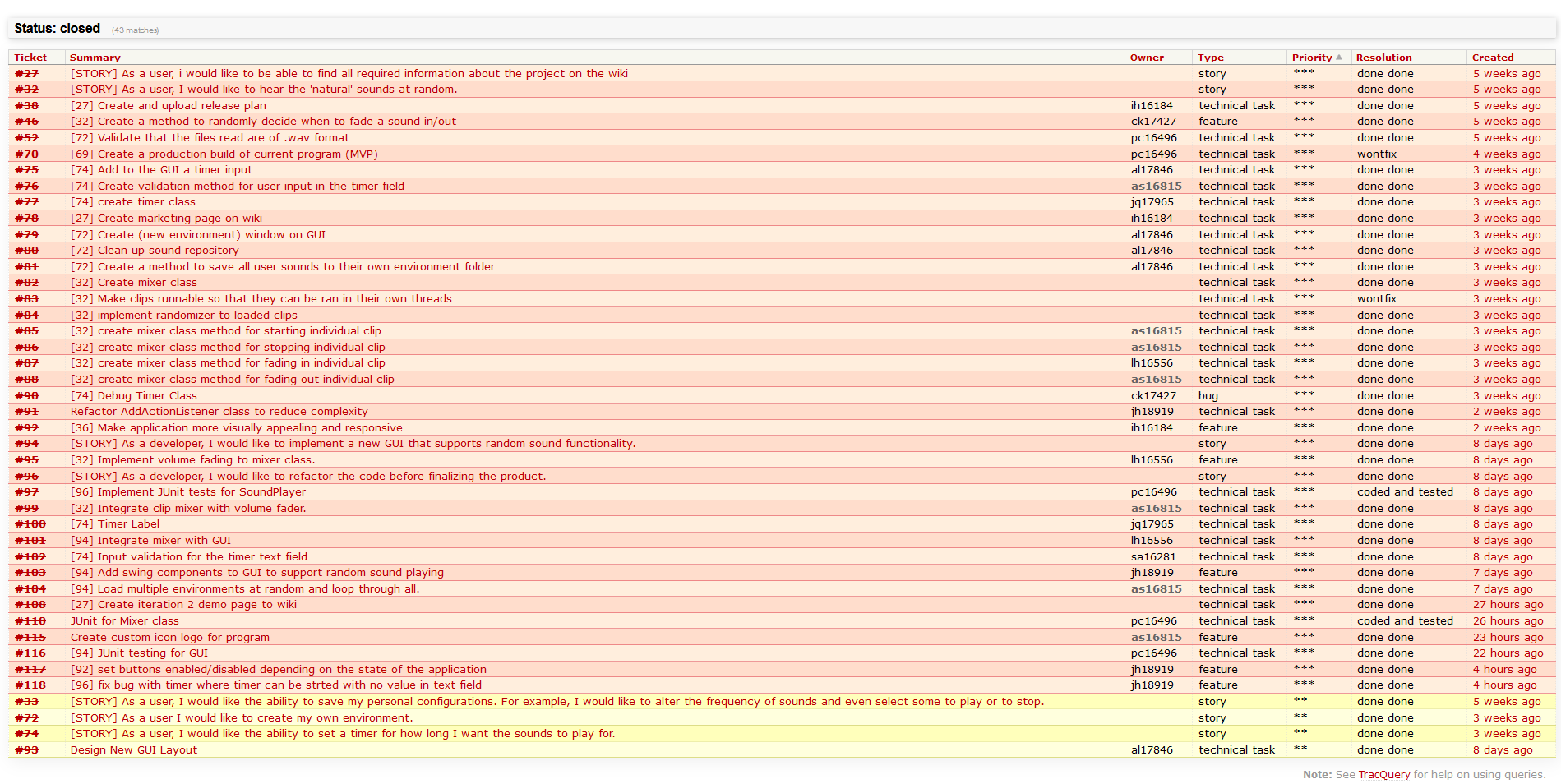Open story about setting a timer for sounds

point(343,734)
